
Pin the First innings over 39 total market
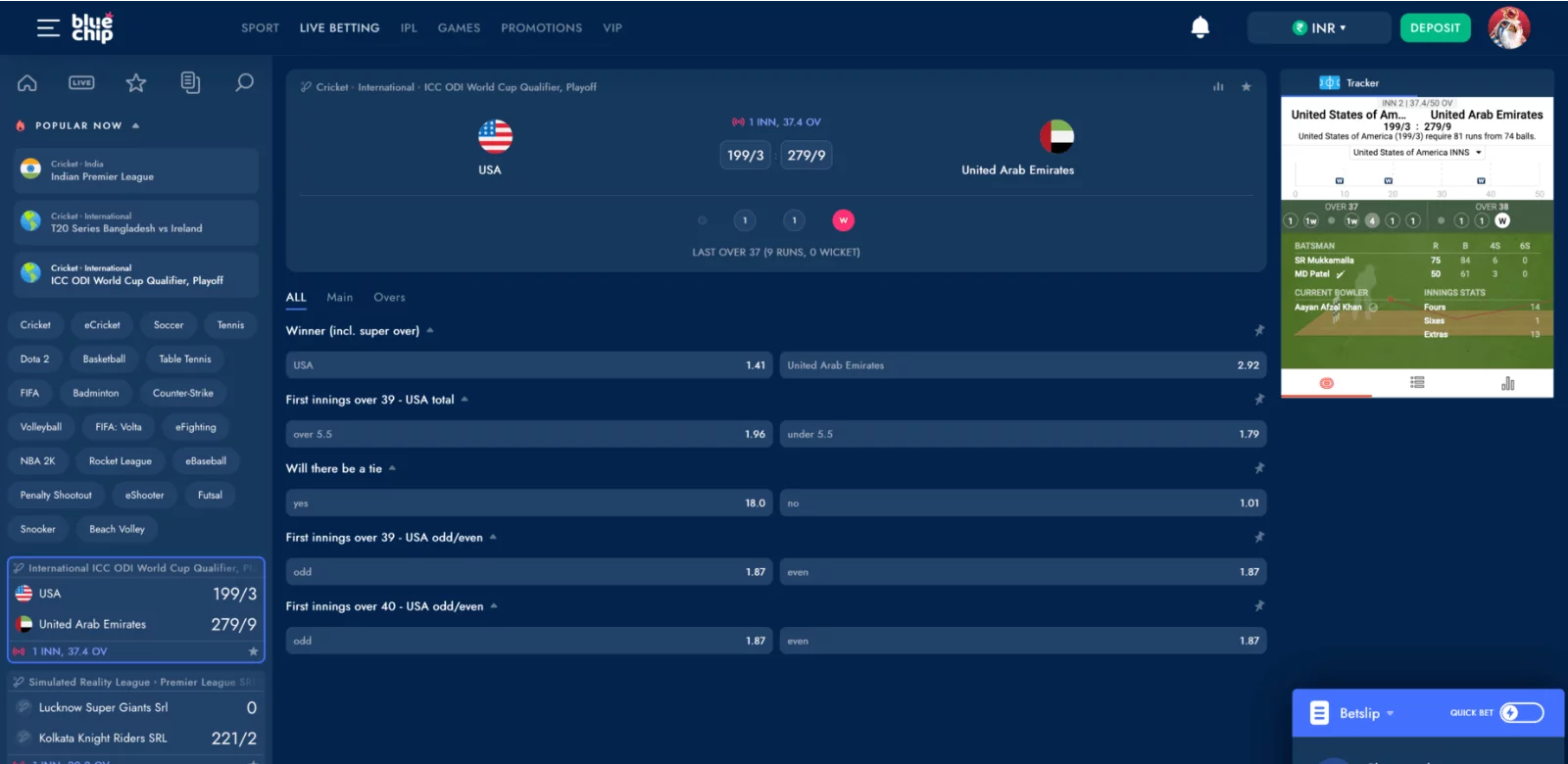point(1259,400)
